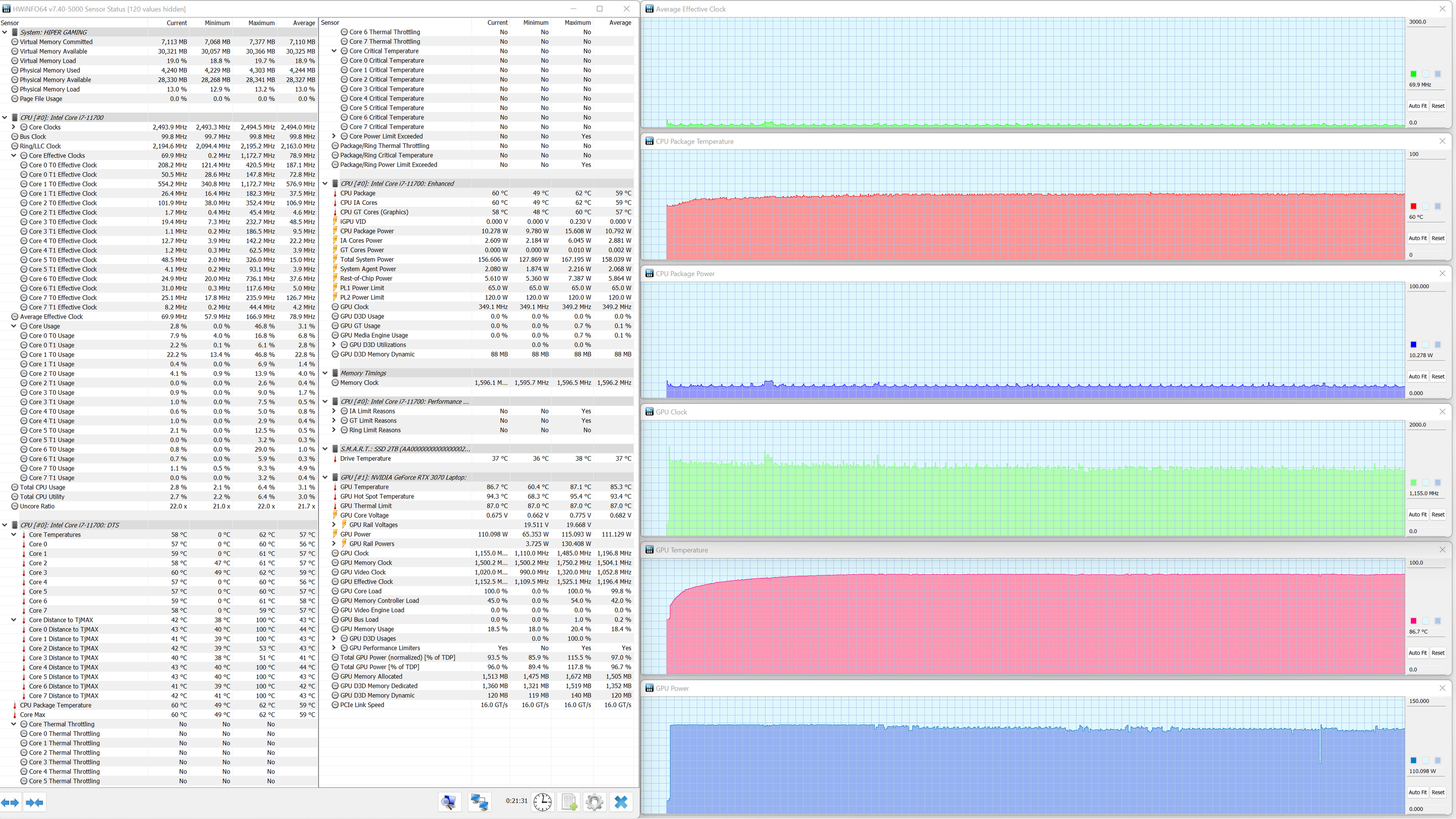Screen dimensions: 1456x819
Task: Expand Core Power Limit Exceeded entry
Action: click(333, 136)
